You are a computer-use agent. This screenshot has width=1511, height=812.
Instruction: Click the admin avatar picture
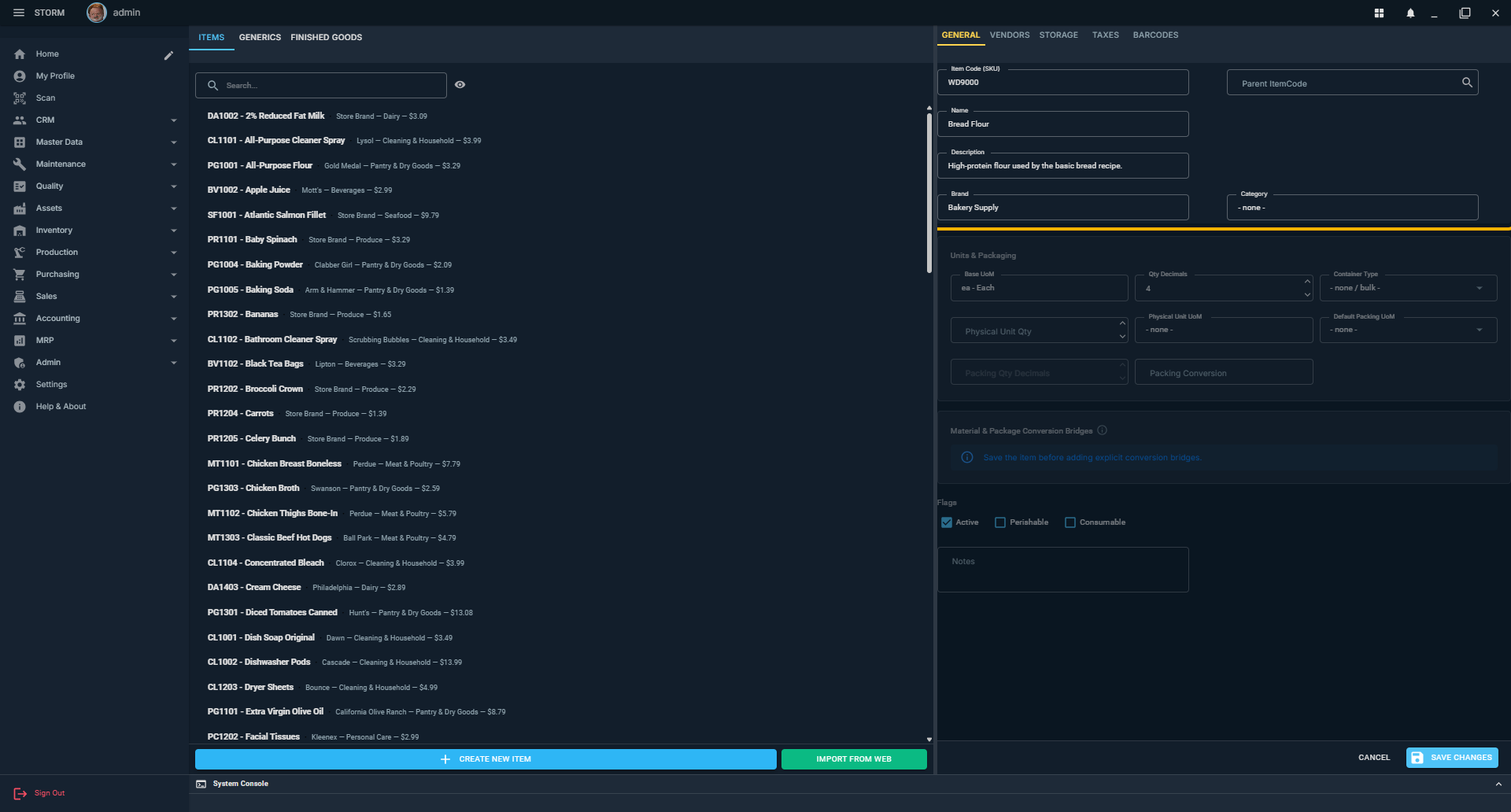[x=96, y=13]
